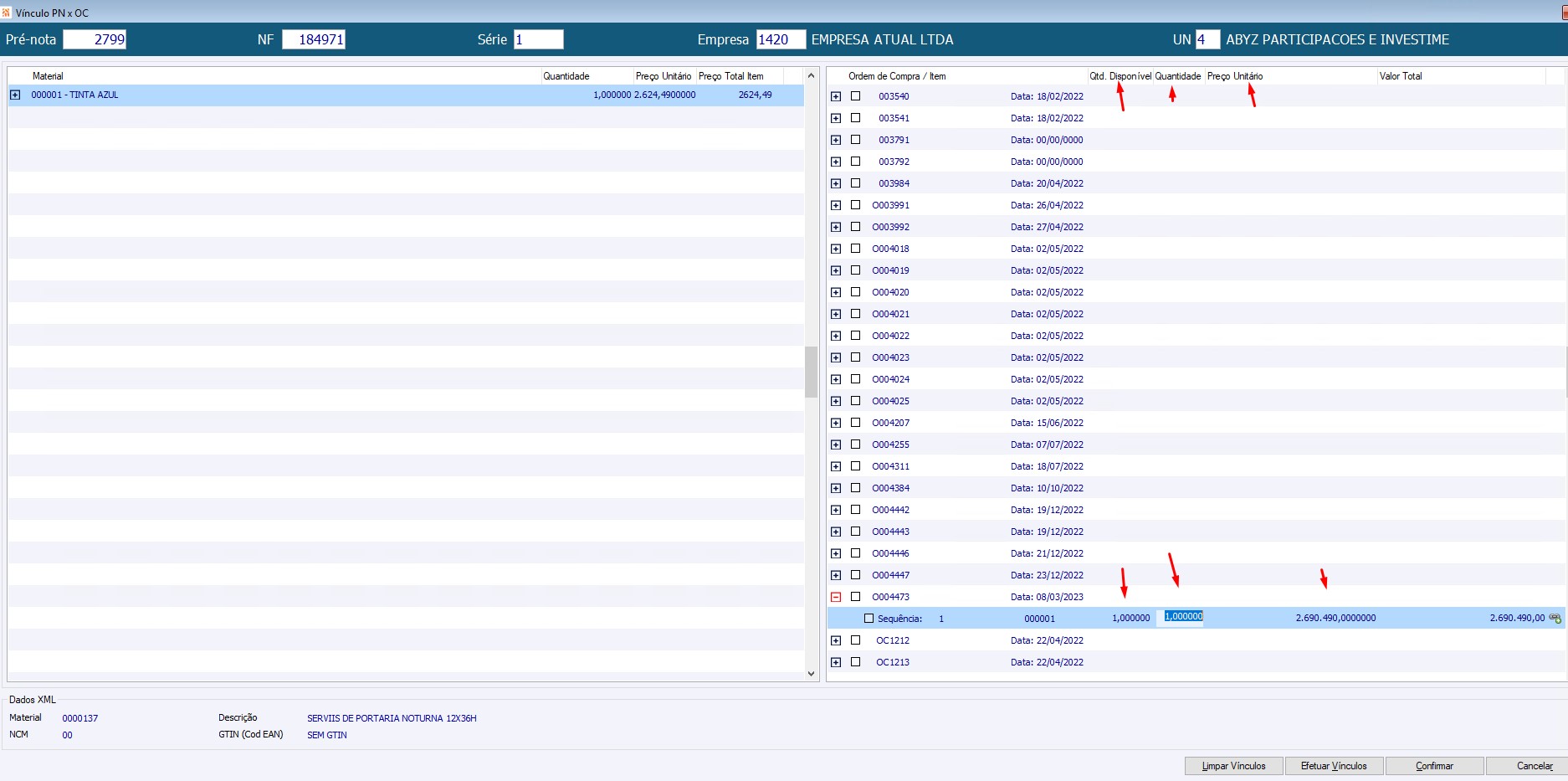Expand purchase order 0004384
The image size is (1568, 781).
(836, 488)
